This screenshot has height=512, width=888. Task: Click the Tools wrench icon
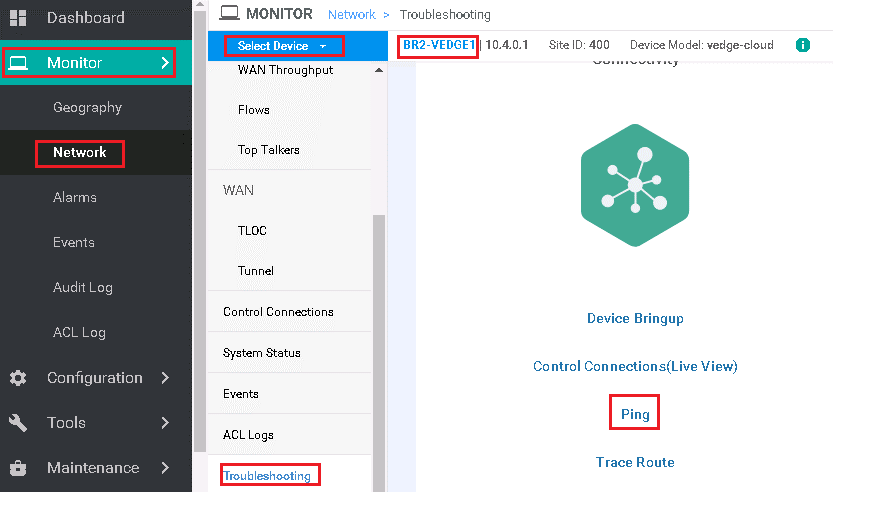coord(18,423)
